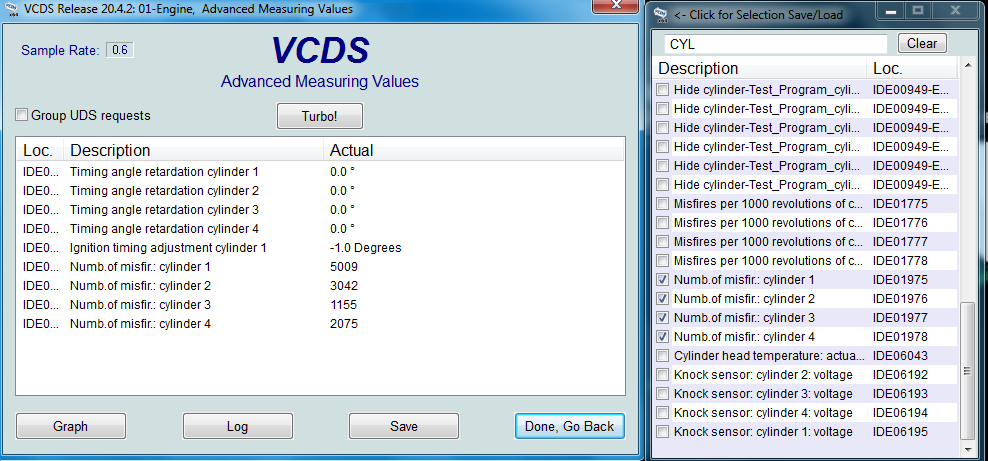Select Timing angle retardation cylinder 3 row
The image size is (988, 461).
320,210
